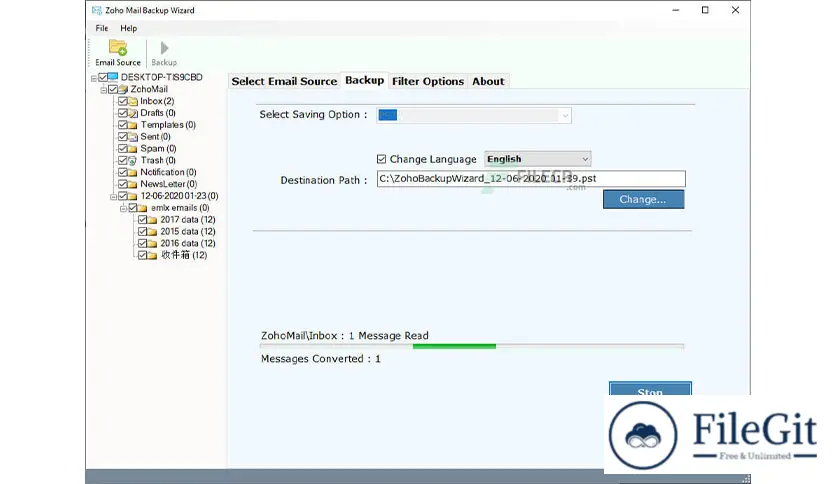Viewport: 836px width, 484px height.
Task: Click the 2016 data folder icon
Action: pos(152,244)
